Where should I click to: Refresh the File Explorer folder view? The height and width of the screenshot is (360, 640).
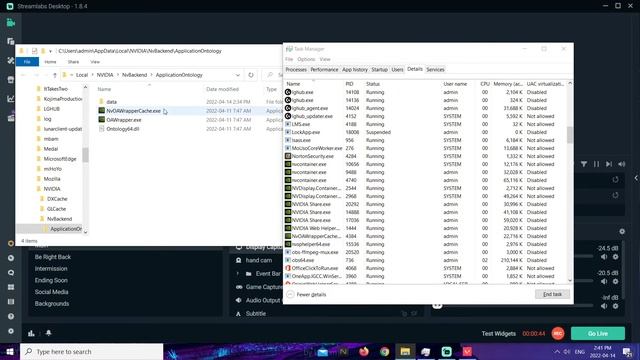251,75
